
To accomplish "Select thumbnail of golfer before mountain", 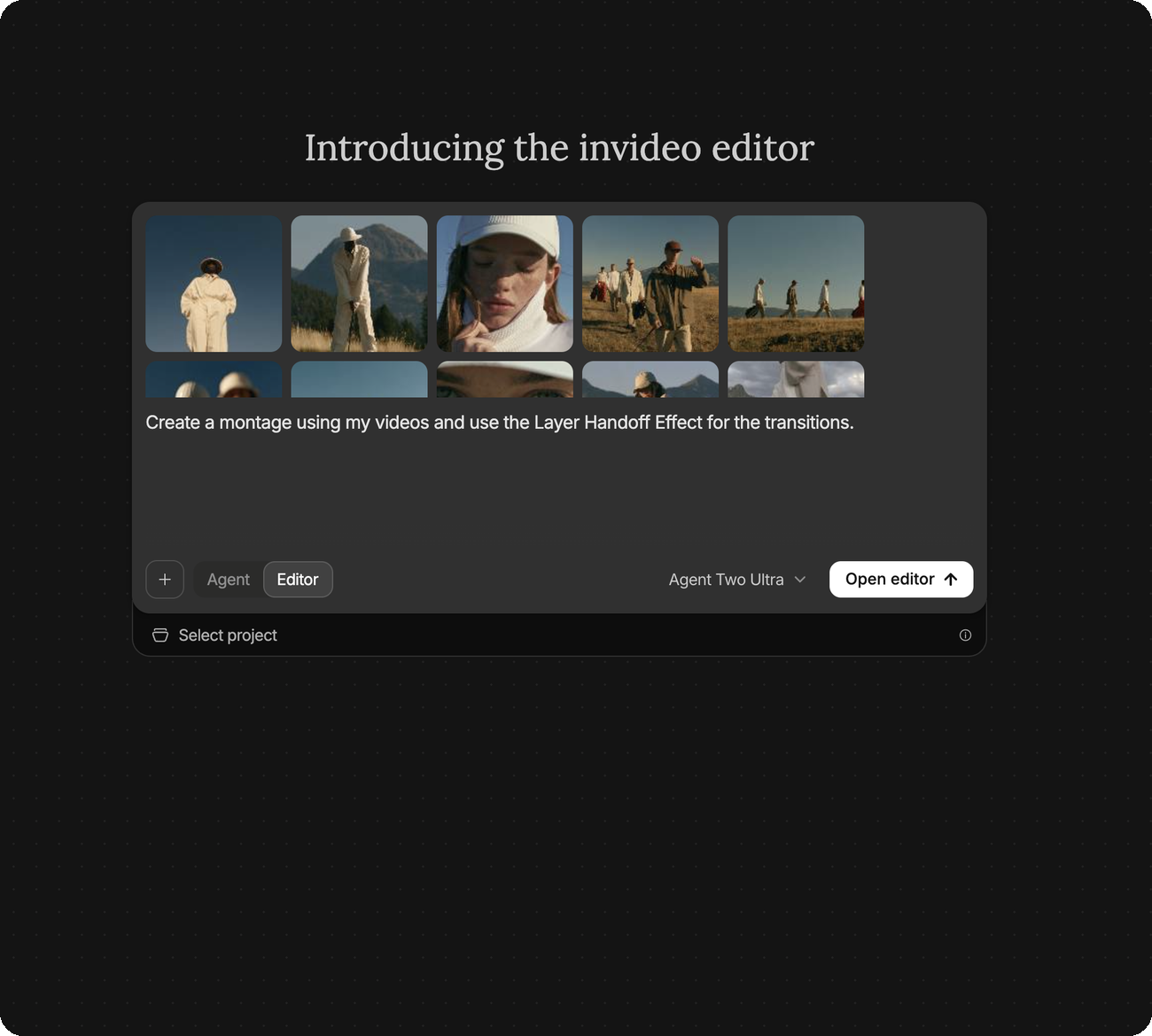I will pyautogui.click(x=359, y=284).
